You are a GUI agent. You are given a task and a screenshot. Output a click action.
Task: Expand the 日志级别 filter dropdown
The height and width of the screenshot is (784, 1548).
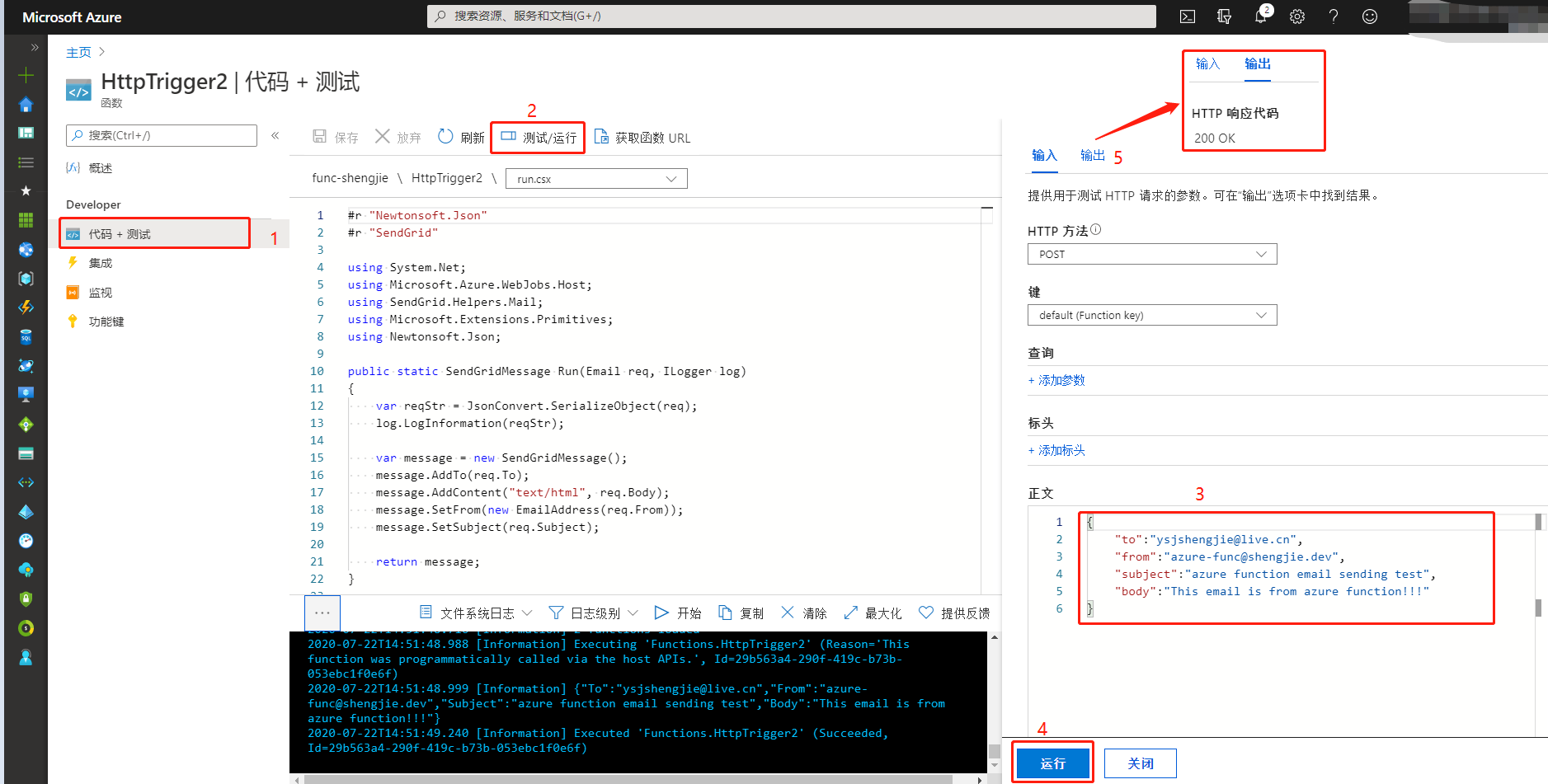594,613
